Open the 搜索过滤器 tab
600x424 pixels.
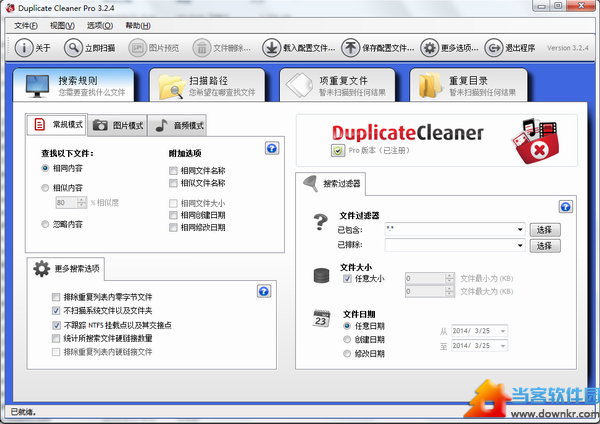coord(331,184)
